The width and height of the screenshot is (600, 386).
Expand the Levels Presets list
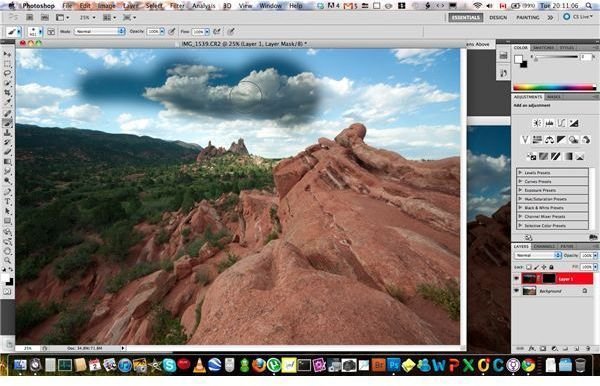552,173
